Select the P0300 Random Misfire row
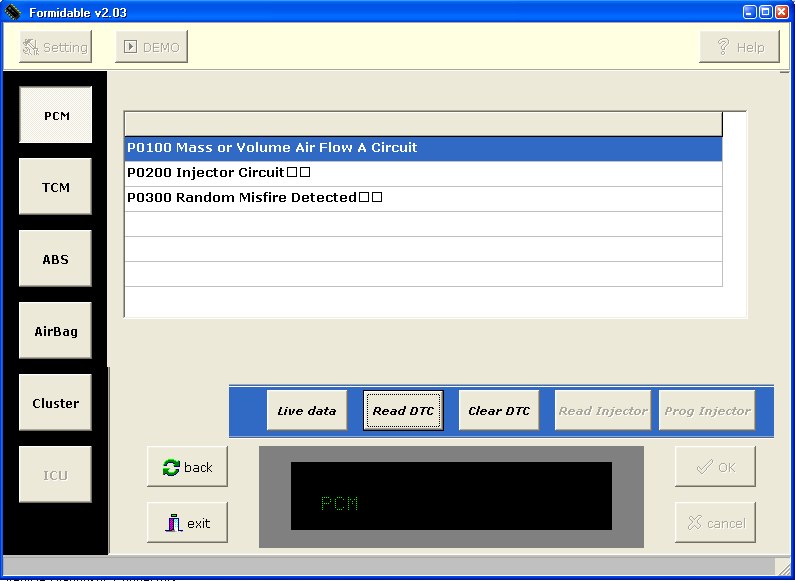Image resolution: width=795 pixels, height=581 pixels. (x=422, y=198)
